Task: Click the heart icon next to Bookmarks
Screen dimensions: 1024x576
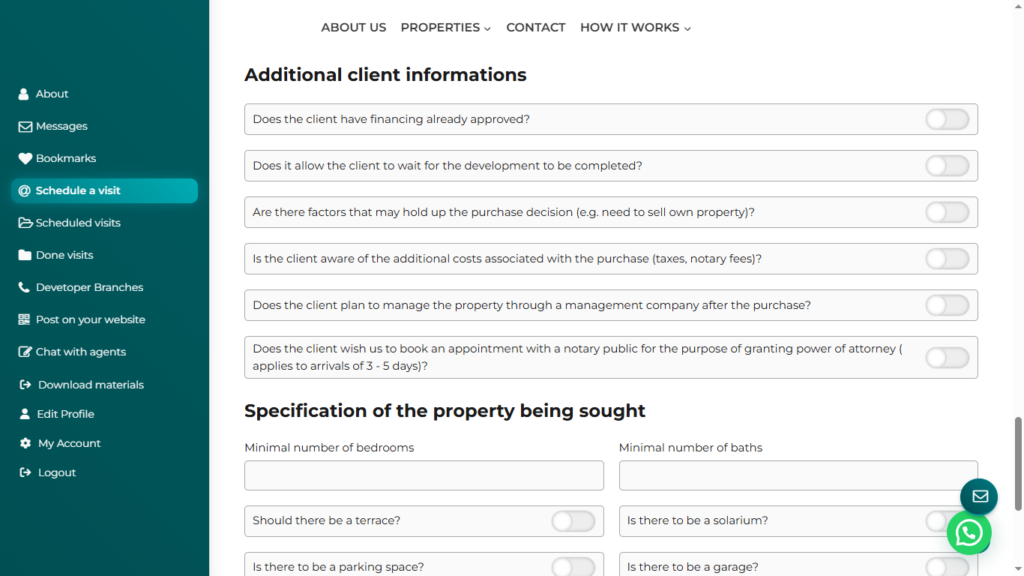Action: tap(25, 158)
